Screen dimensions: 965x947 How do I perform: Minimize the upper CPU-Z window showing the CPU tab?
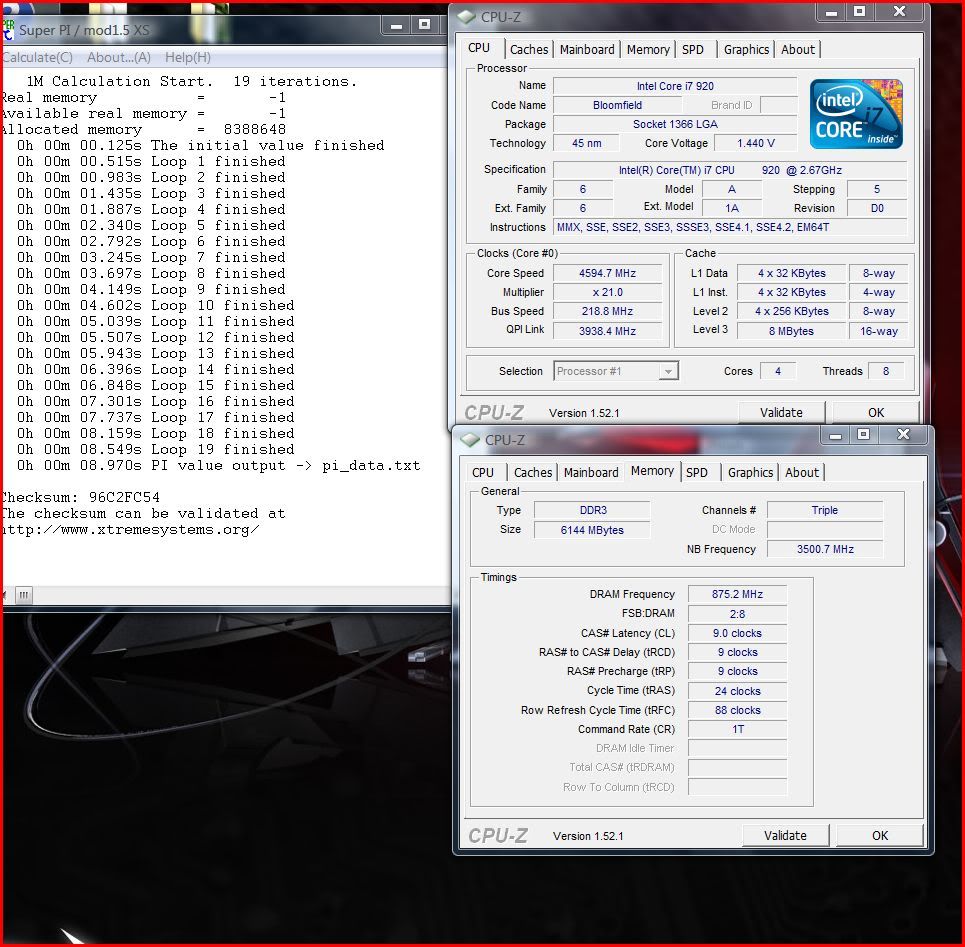coord(831,12)
